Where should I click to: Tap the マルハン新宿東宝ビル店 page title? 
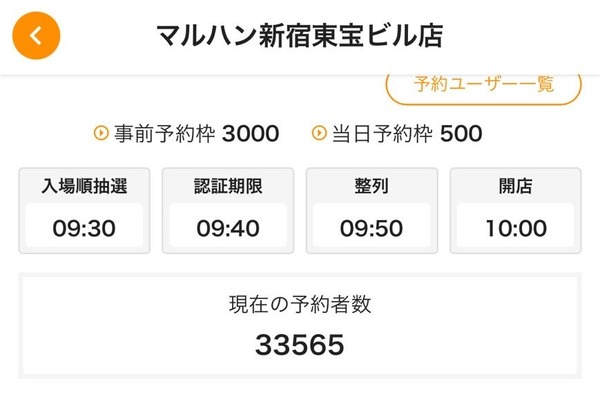click(x=300, y=36)
